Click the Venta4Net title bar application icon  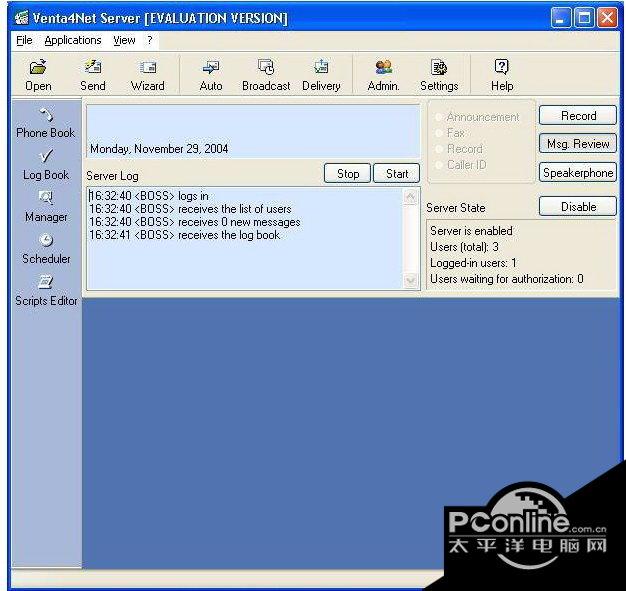pos(21,18)
